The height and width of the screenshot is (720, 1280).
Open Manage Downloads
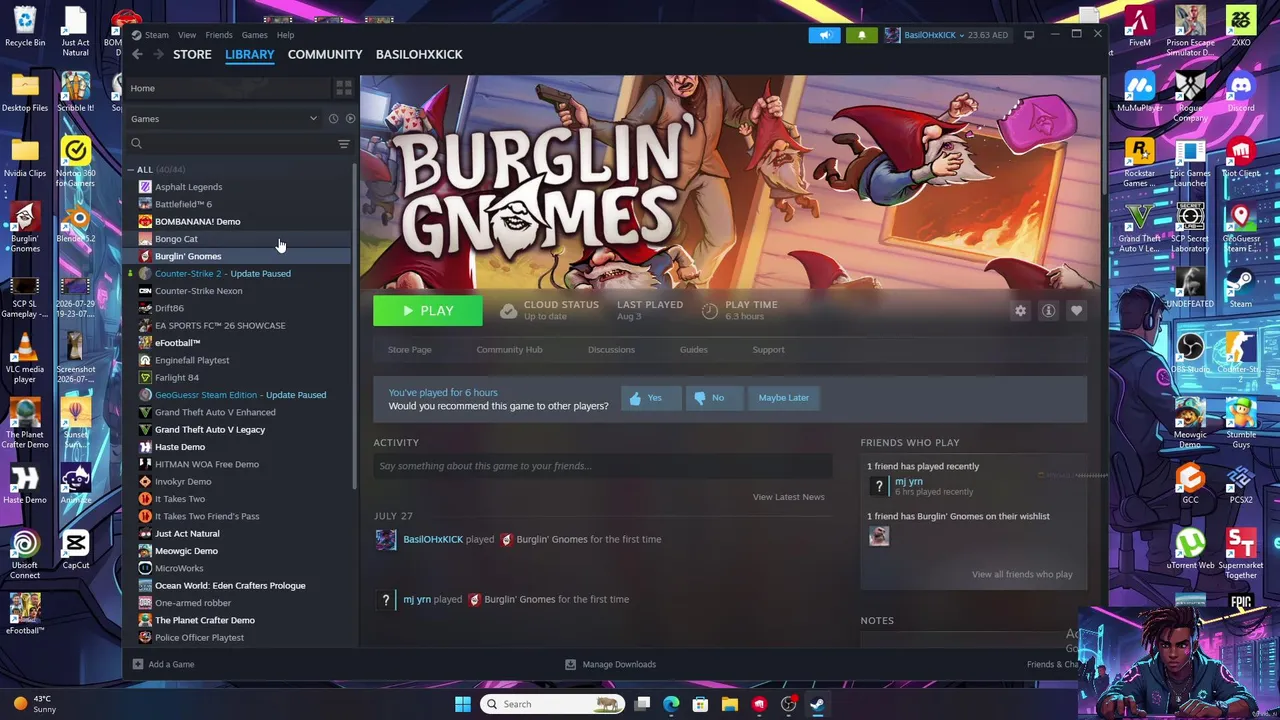click(610, 664)
